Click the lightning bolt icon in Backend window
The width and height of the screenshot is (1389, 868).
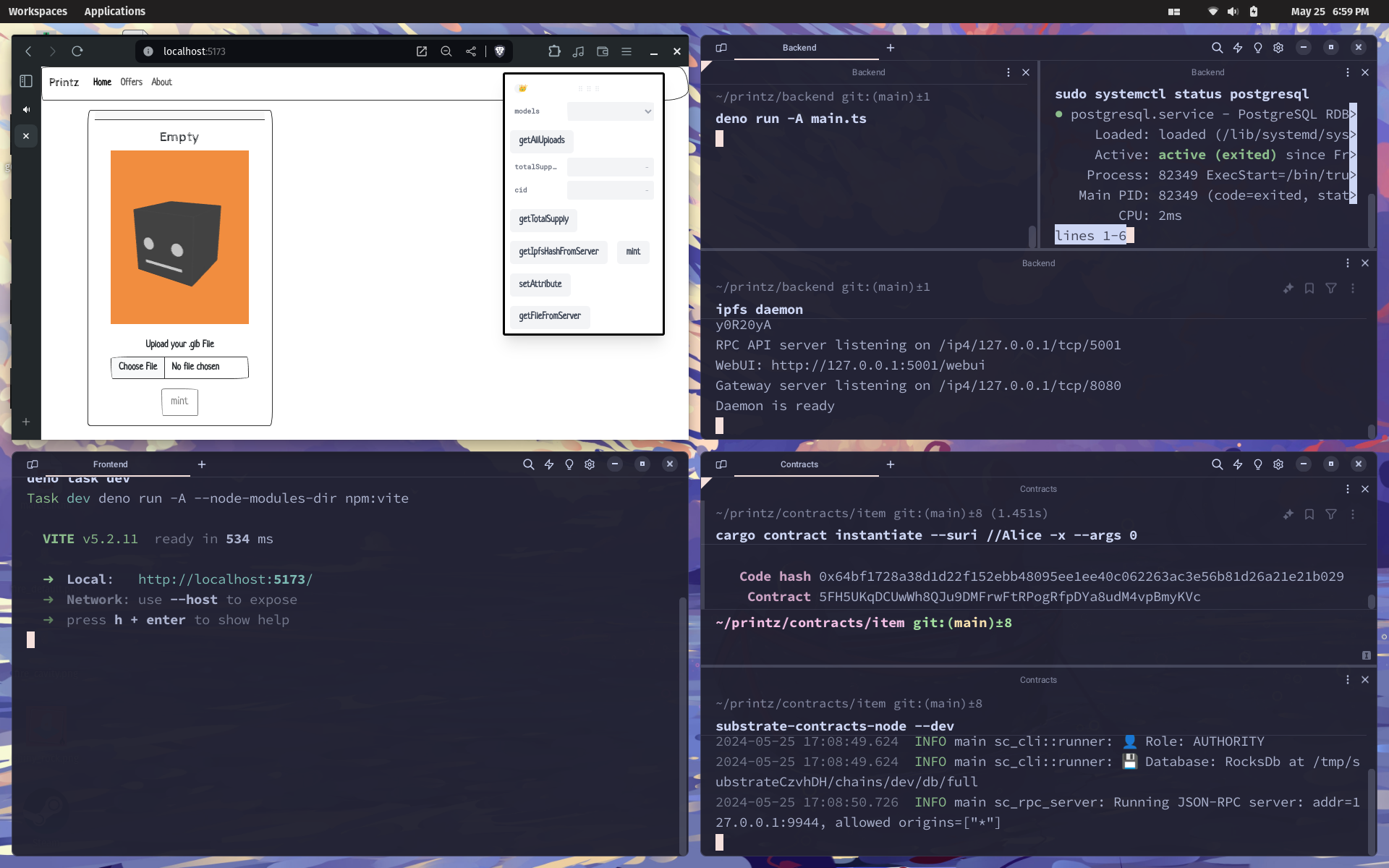point(1238,48)
